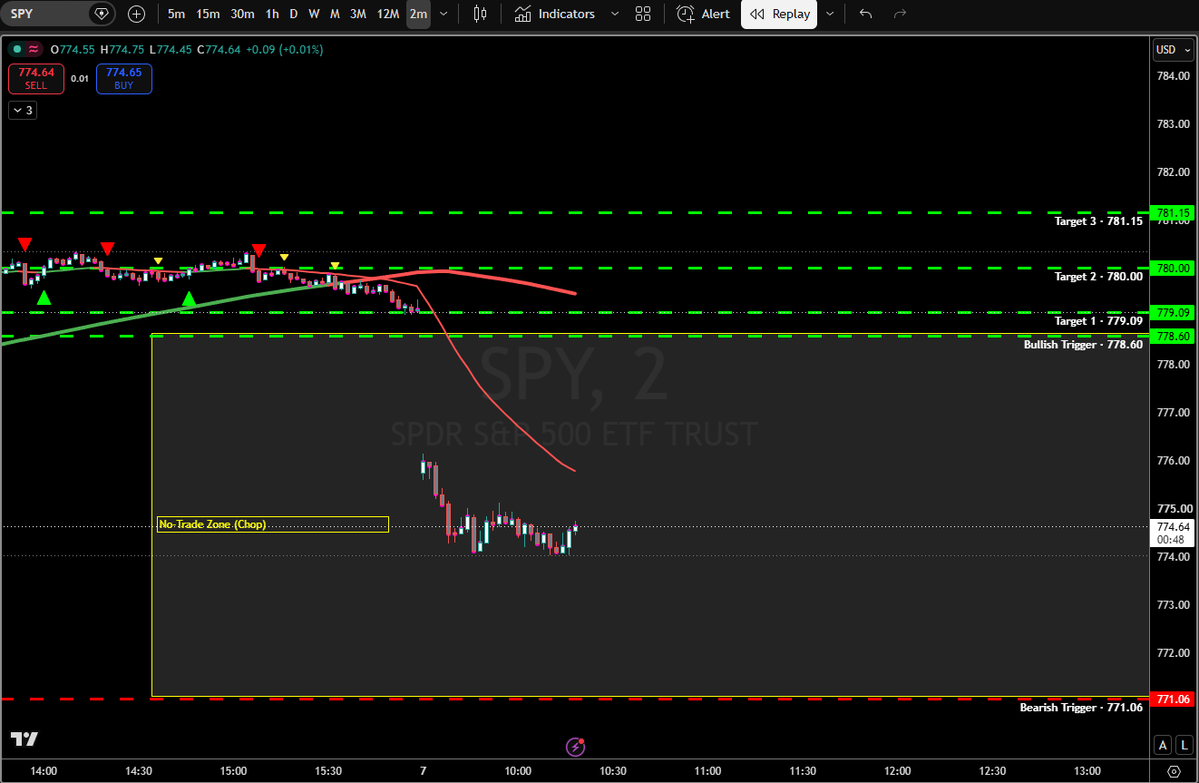The image size is (1199, 783).
Task: Click the 774.64 SELL button
Action: (36, 79)
